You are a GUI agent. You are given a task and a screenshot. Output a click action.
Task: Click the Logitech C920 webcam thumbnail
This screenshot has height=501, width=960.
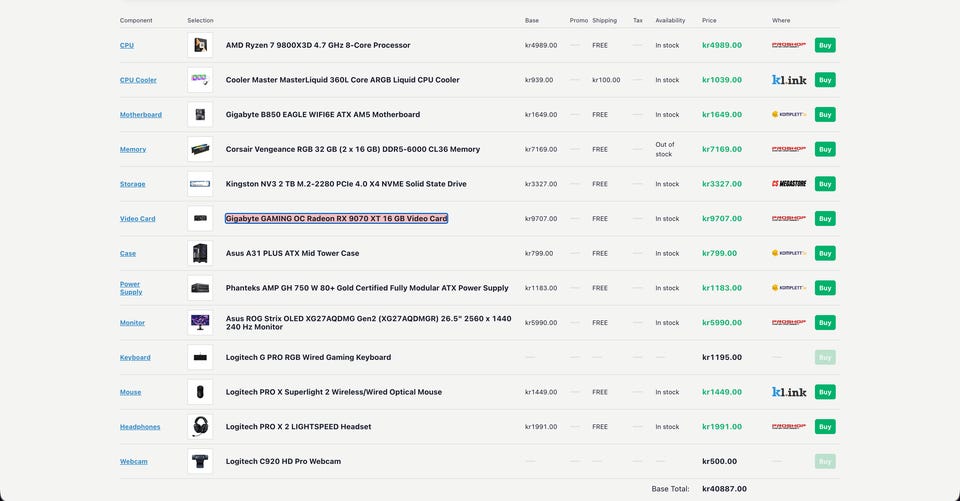tap(200, 461)
